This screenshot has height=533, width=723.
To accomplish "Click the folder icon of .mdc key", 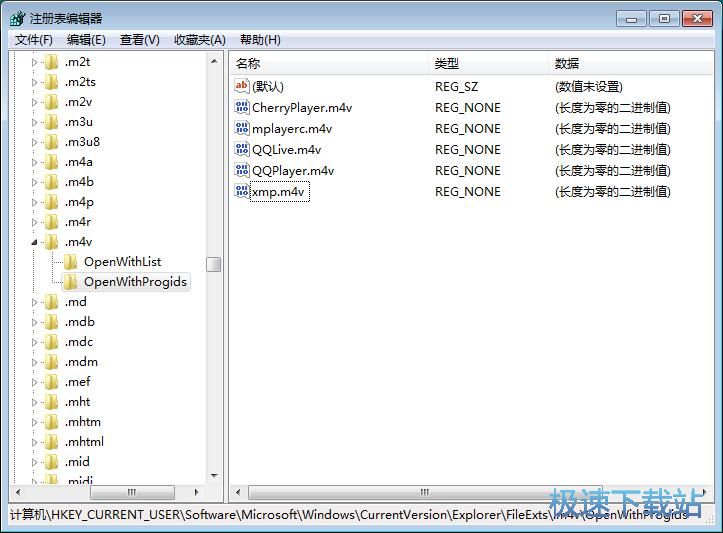I will tap(52, 342).
